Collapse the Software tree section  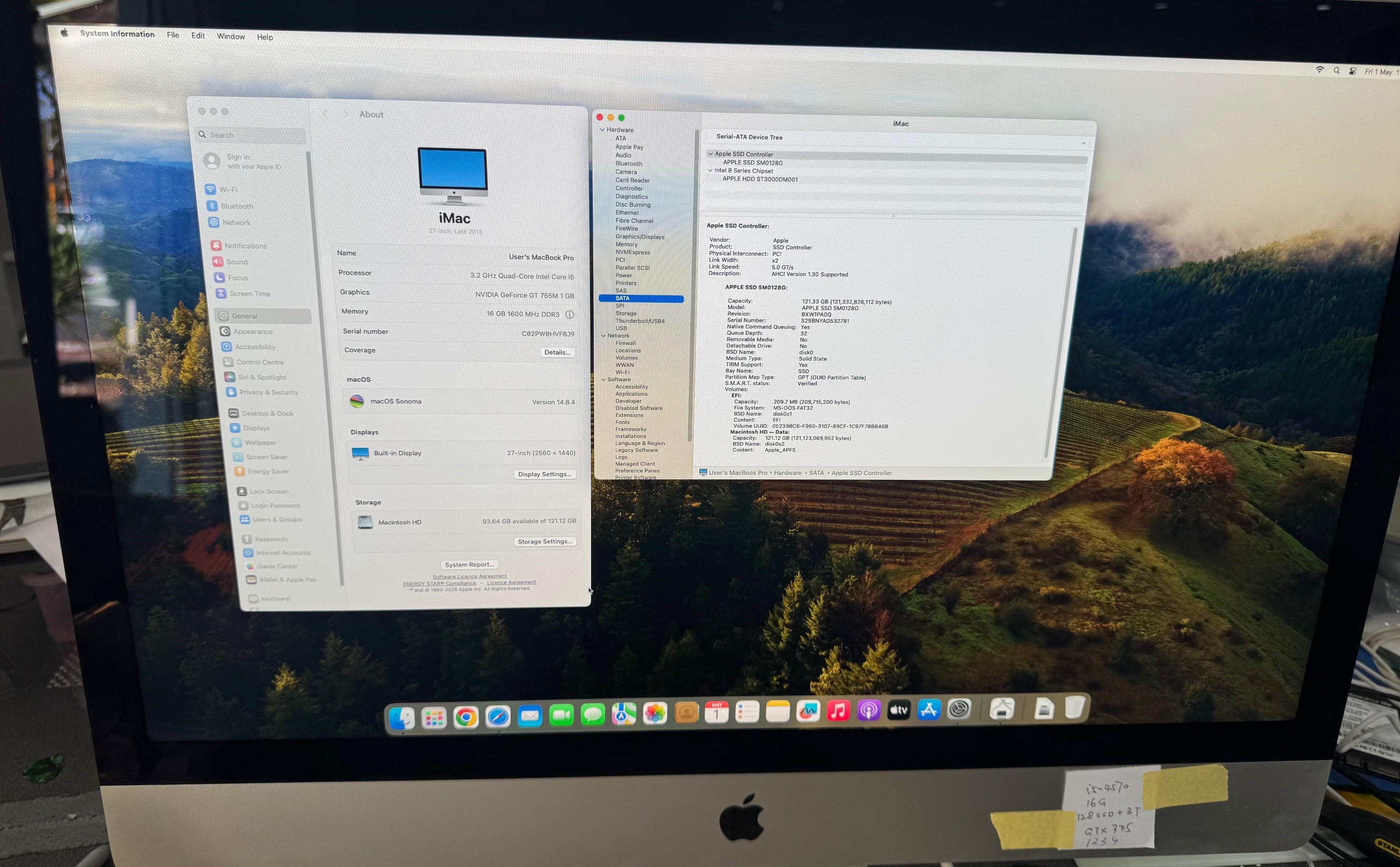pyautogui.click(x=603, y=380)
